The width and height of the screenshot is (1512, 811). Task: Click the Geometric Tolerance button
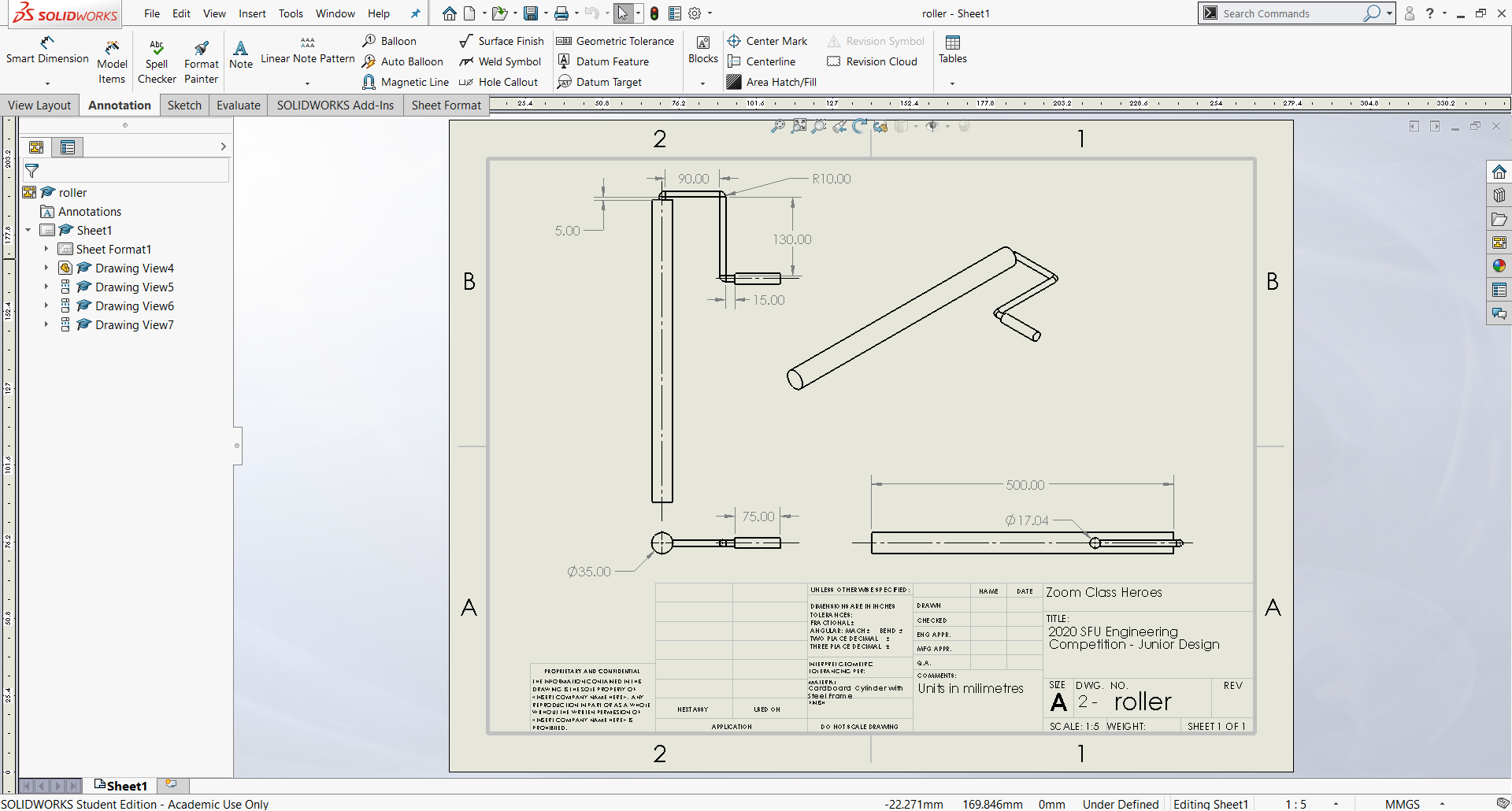[x=615, y=41]
